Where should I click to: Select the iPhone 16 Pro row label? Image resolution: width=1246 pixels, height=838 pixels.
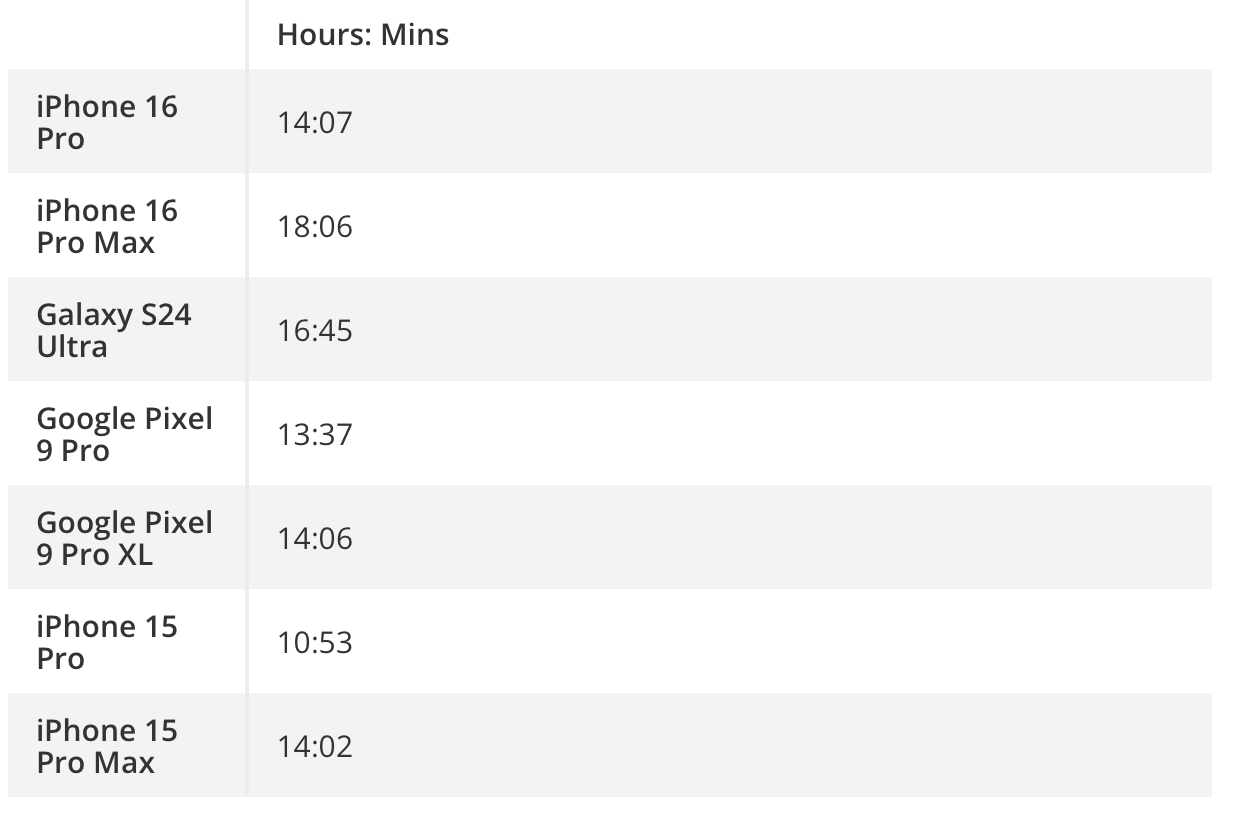point(107,122)
